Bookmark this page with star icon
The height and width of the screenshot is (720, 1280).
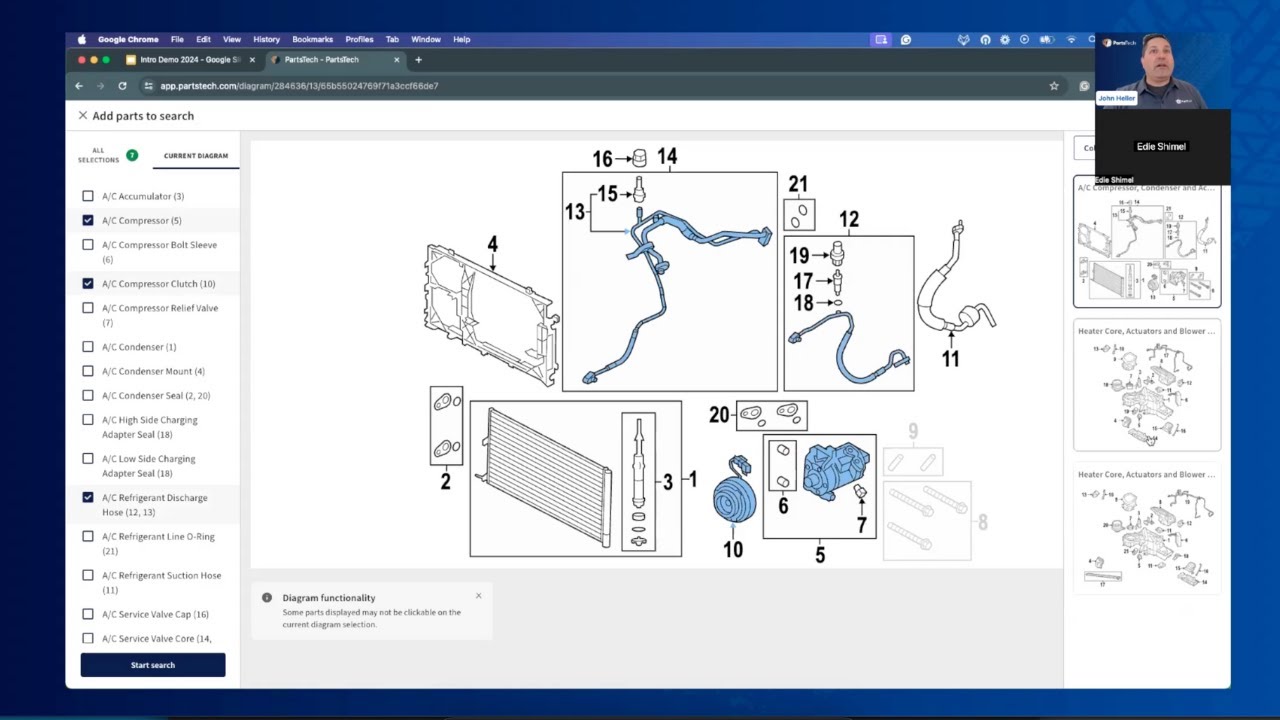[1054, 86]
